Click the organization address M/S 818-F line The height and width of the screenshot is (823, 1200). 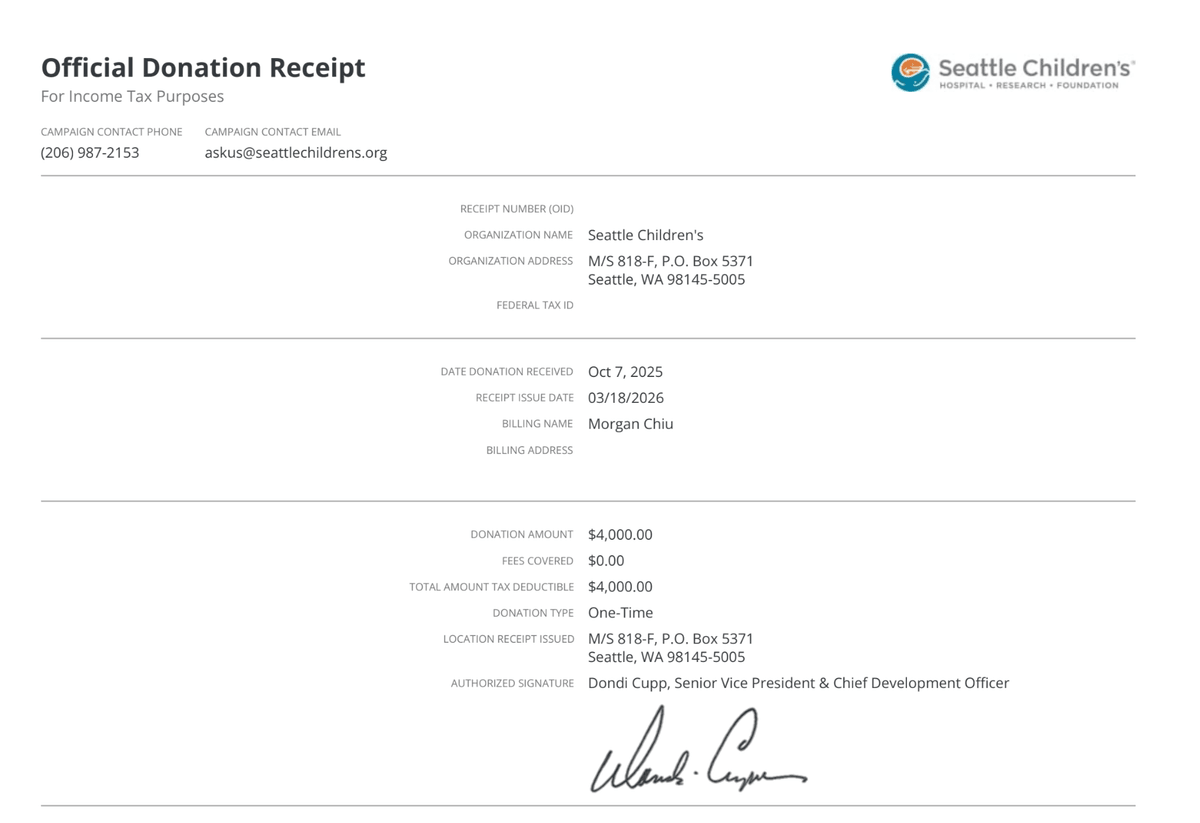point(671,261)
